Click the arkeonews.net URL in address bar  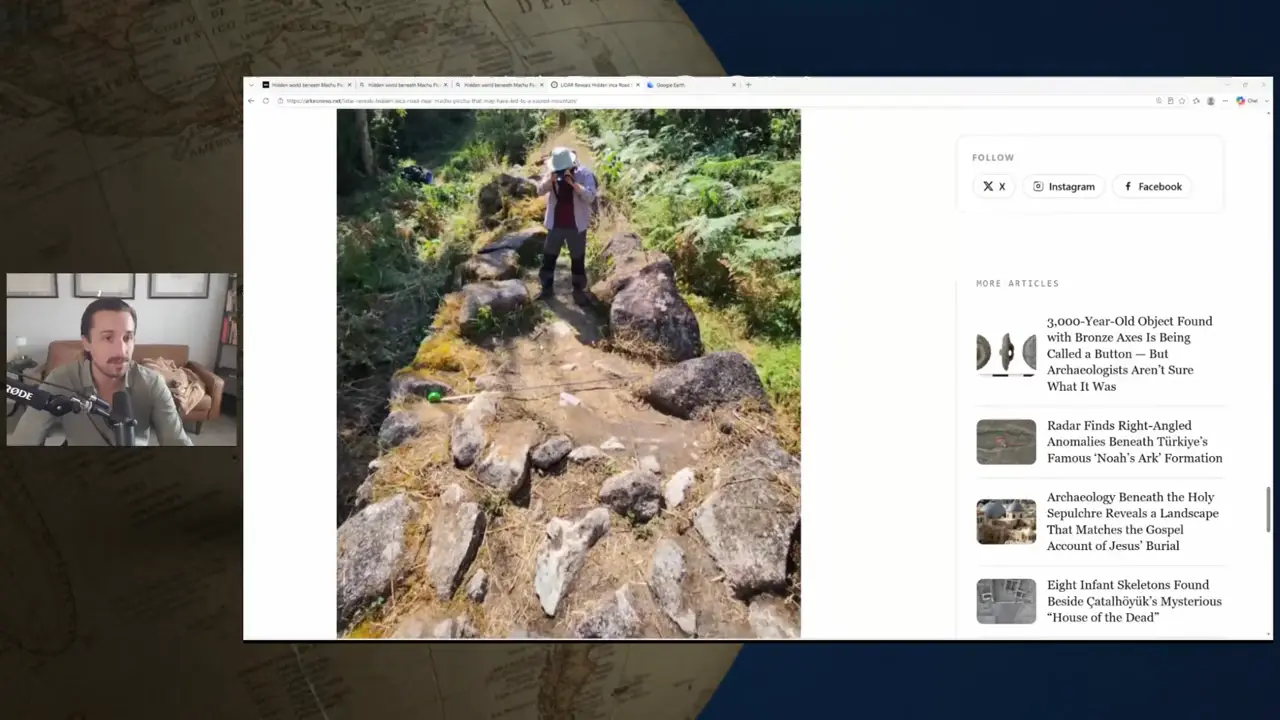pyautogui.click(x=431, y=101)
